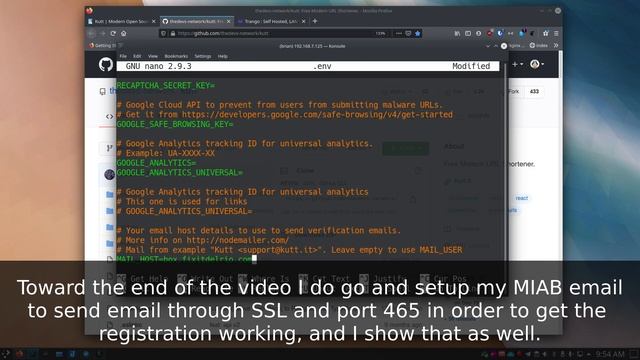Open Konsole View menu
The height and width of the screenshot is (360, 640).
(x=153, y=56)
